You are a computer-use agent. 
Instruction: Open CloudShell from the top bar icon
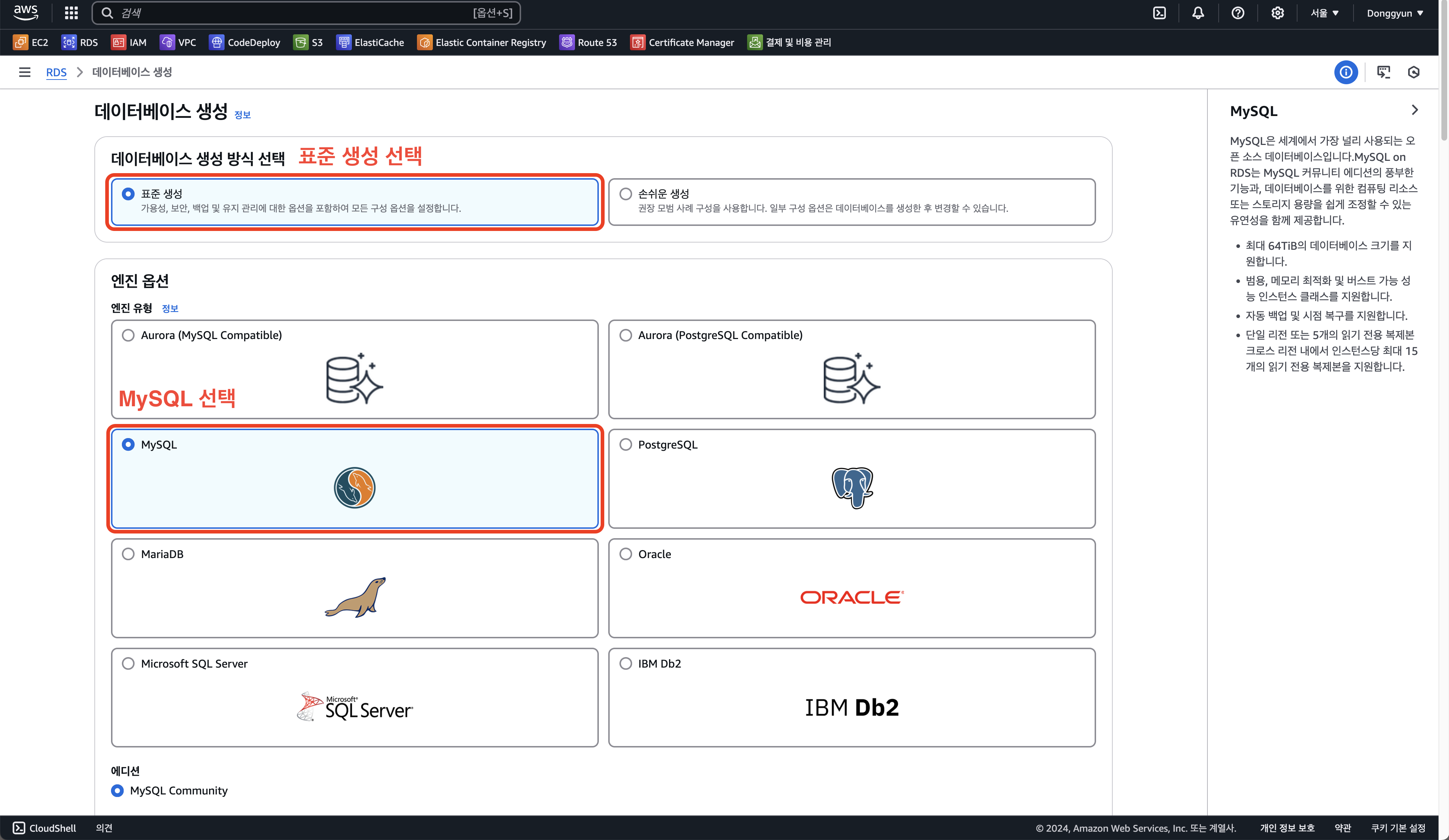coord(1159,13)
